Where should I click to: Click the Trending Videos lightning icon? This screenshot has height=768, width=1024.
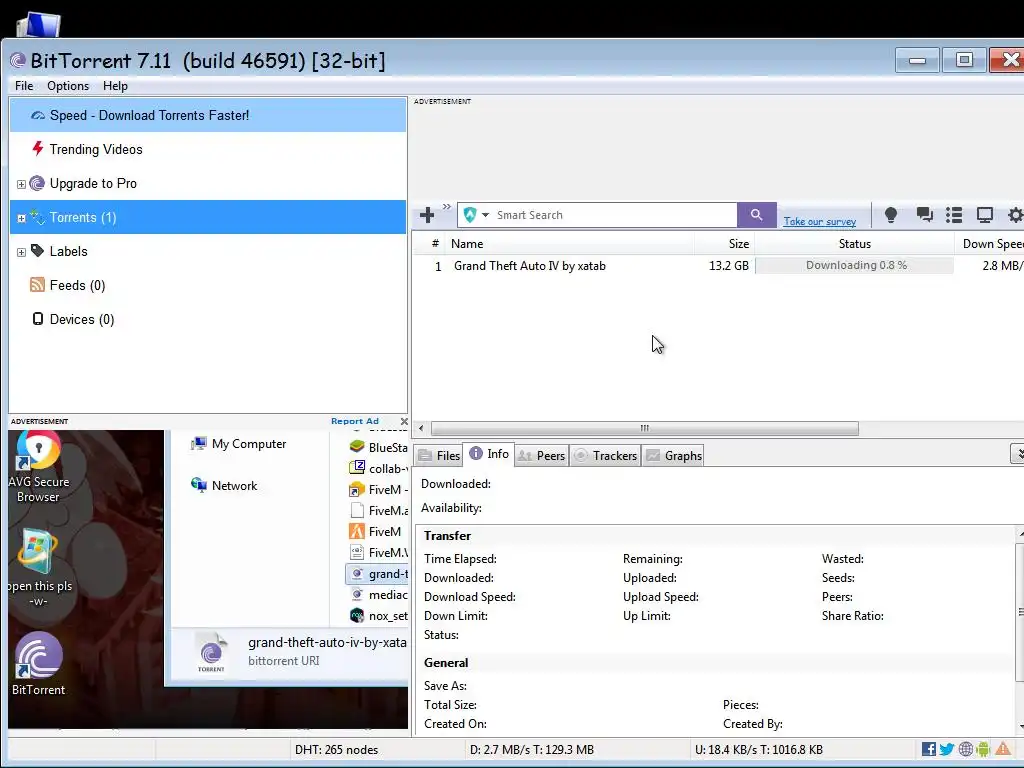(x=38, y=148)
